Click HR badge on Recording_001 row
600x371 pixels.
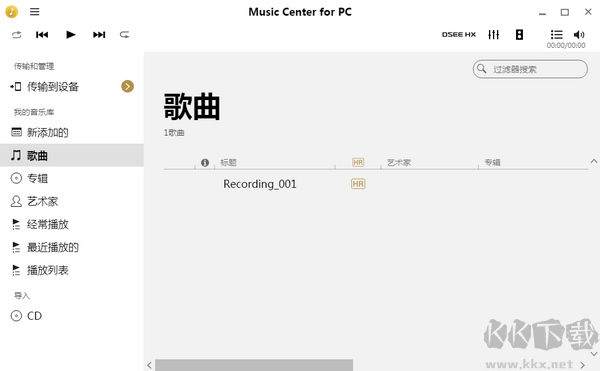click(x=358, y=184)
